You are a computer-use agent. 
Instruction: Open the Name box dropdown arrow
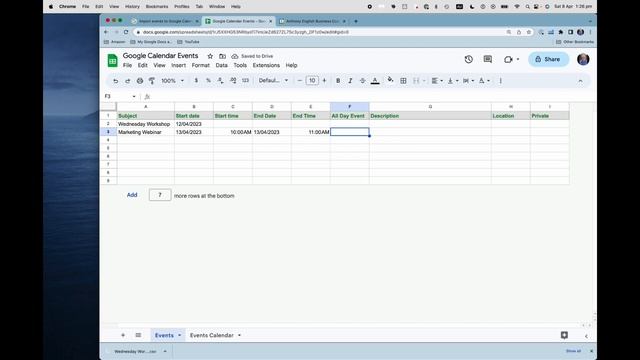point(134,96)
